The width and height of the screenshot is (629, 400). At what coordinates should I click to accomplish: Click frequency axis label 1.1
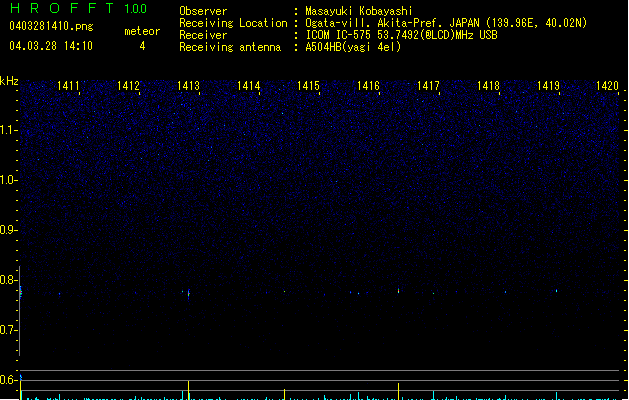[x=8, y=130]
